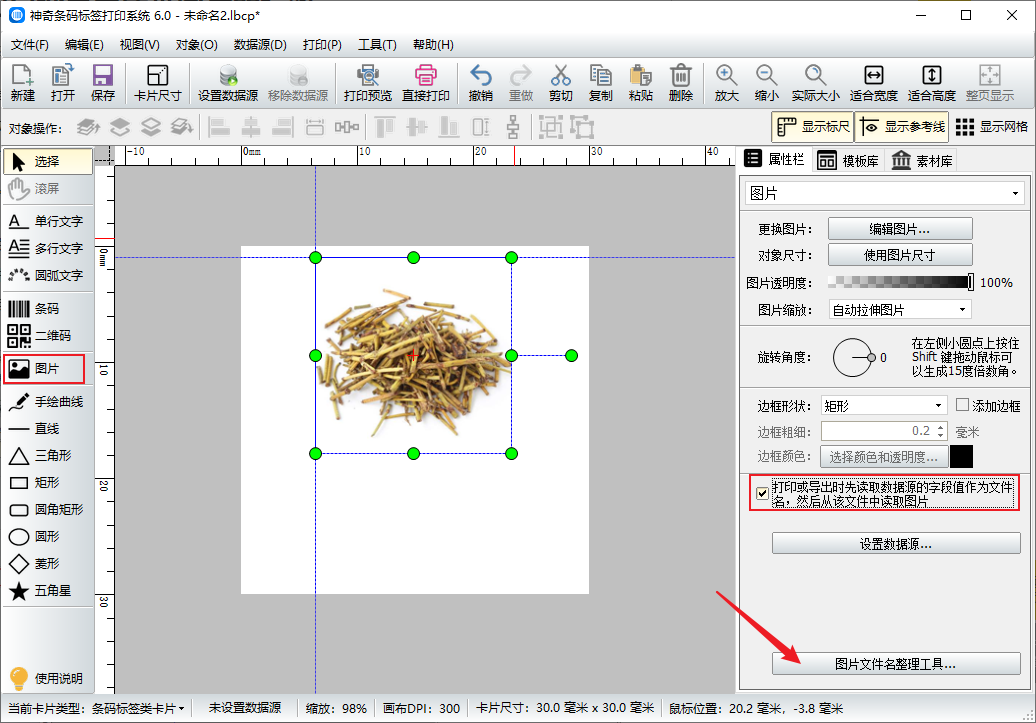Click the 图片透明度 transparency slider
Image resolution: width=1036 pixels, height=723 pixels.
900,283
